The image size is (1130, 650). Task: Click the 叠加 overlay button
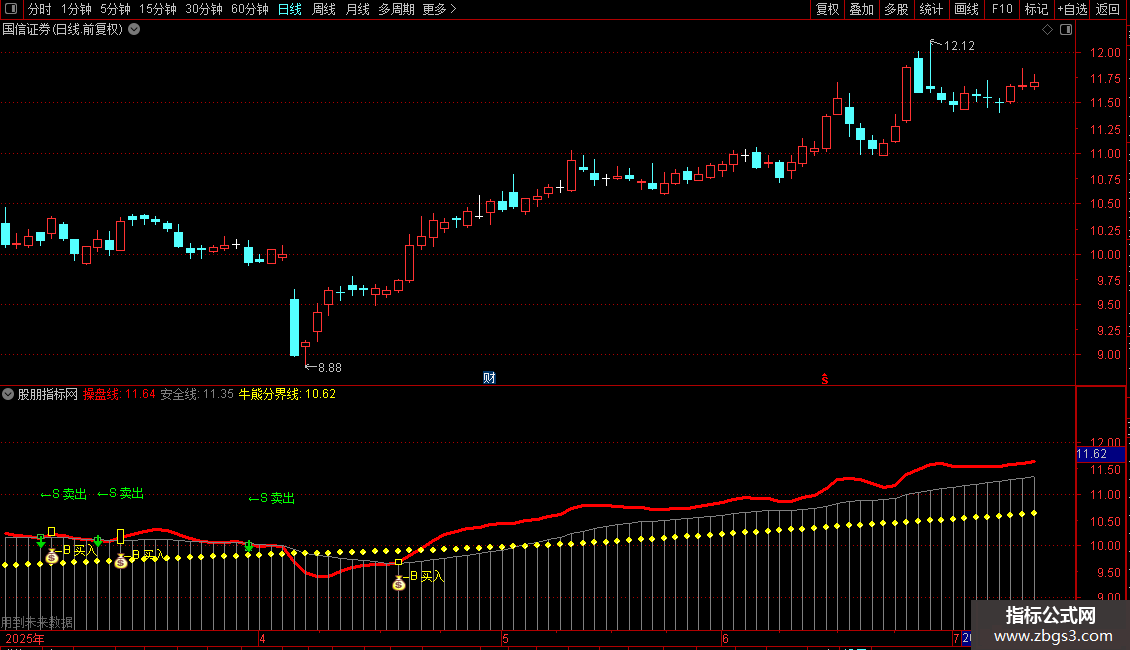coord(861,9)
